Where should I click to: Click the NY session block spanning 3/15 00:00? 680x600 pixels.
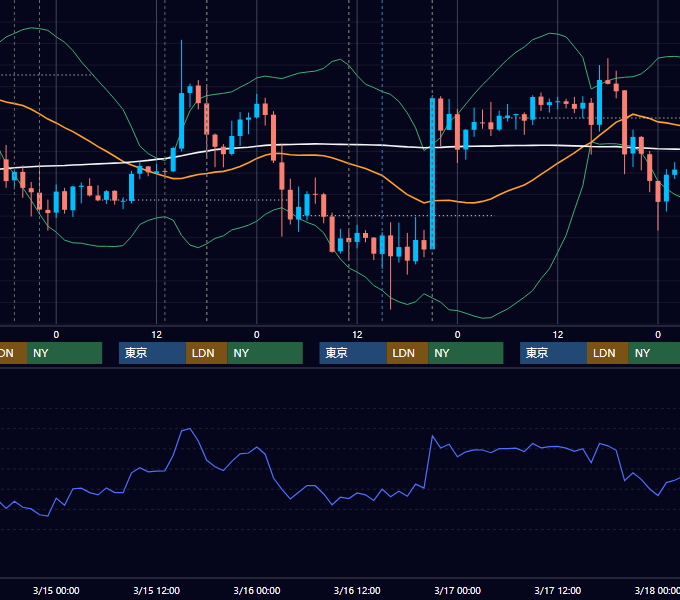tap(64, 353)
